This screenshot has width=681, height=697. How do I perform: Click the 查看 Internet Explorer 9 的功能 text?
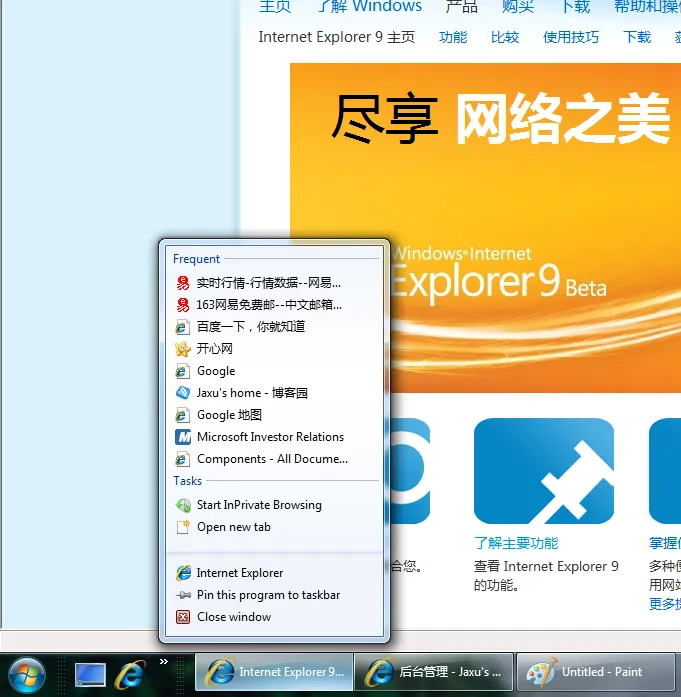pos(546,576)
